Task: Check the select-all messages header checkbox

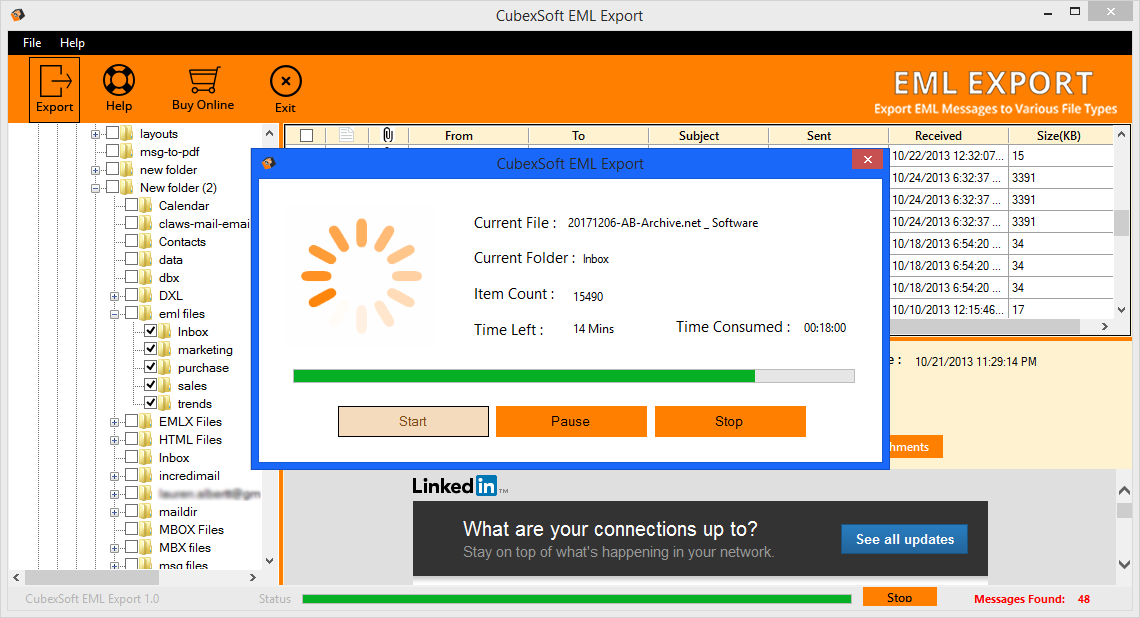Action: tap(307, 135)
